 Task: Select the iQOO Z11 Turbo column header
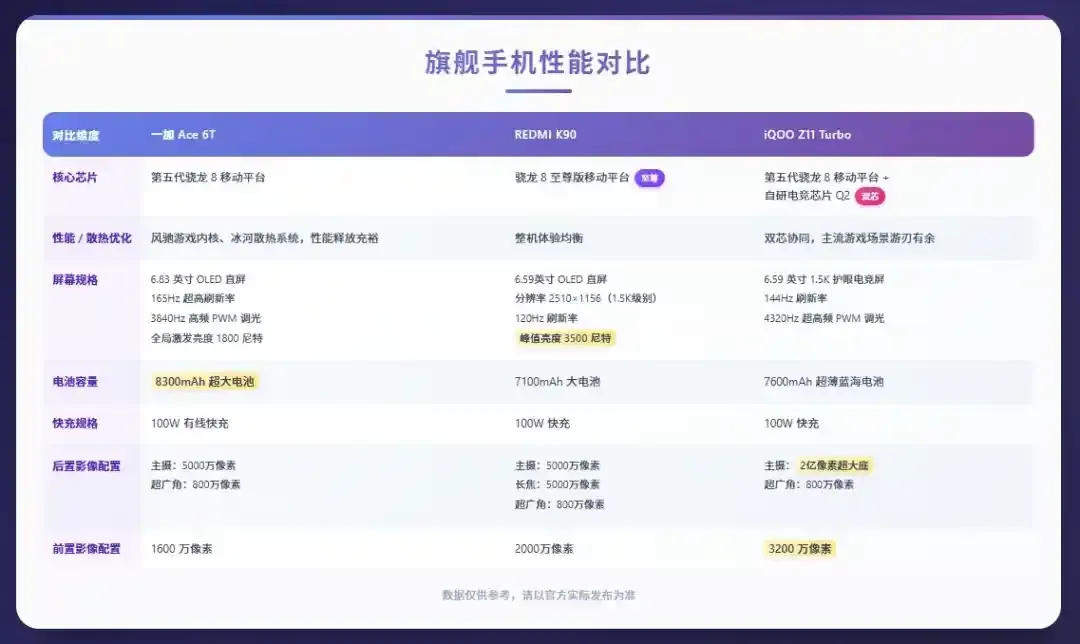(x=807, y=135)
